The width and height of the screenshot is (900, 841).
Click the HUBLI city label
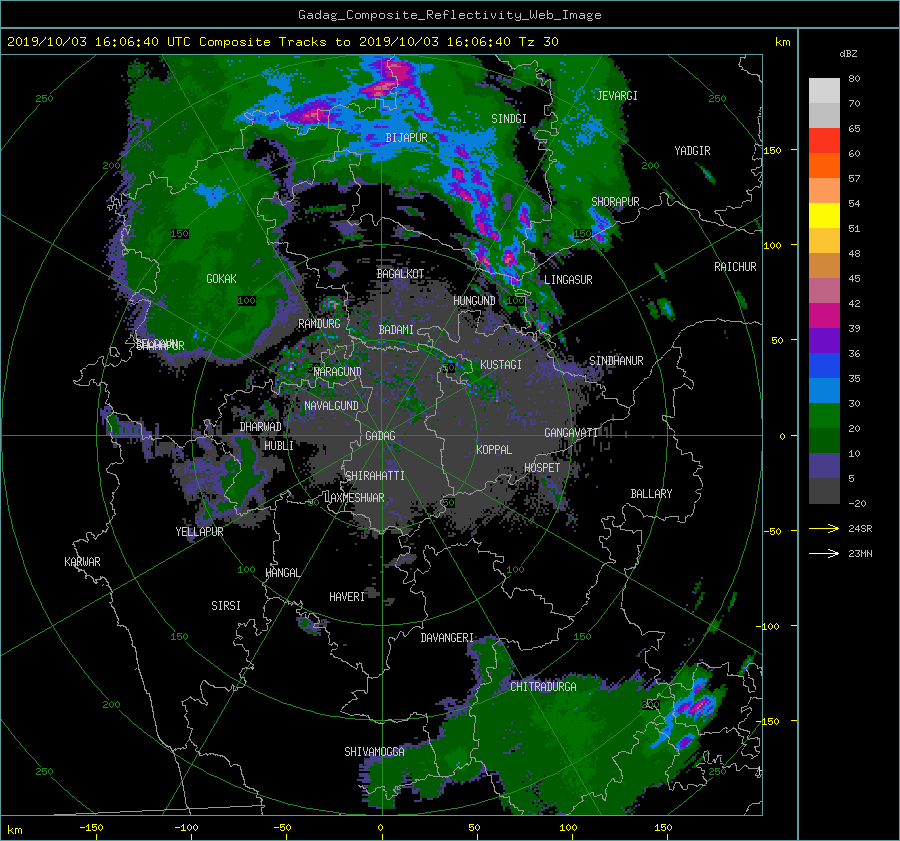[279, 446]
